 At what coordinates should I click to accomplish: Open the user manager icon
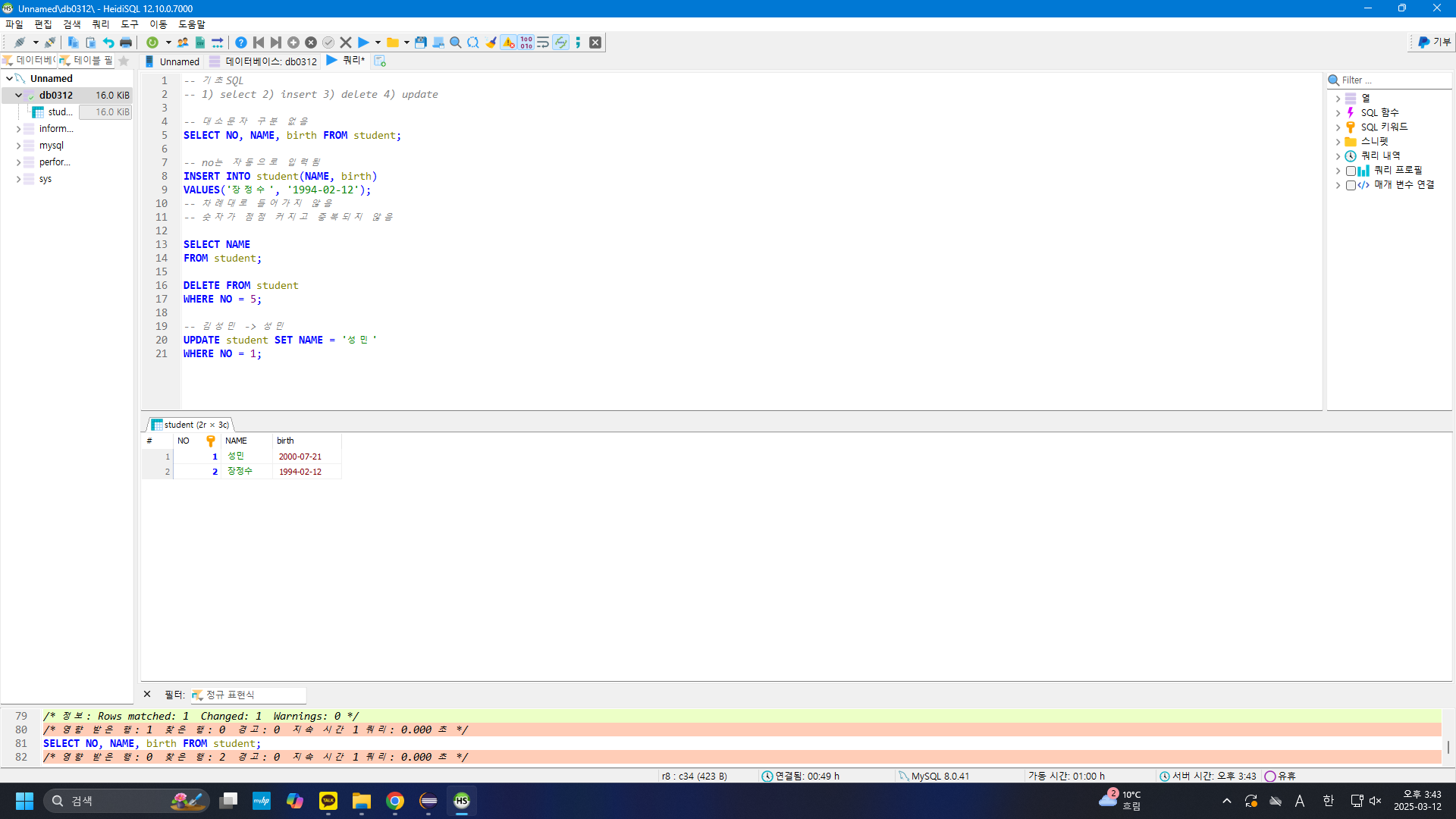coord(183,42)
